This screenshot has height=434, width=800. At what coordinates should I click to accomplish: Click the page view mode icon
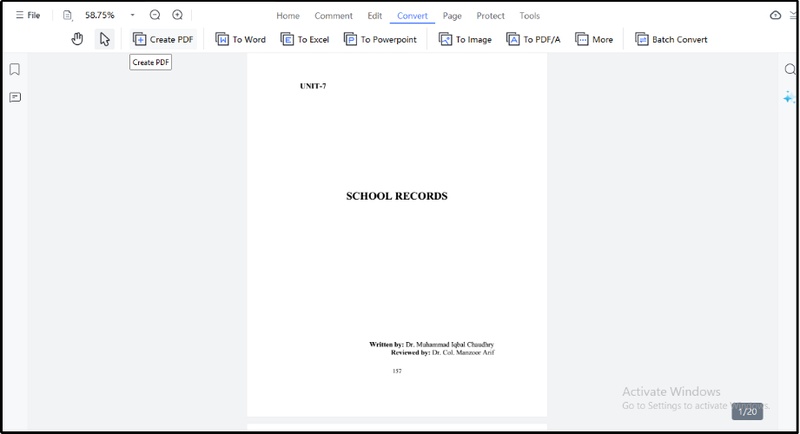[x=67, y=15]
